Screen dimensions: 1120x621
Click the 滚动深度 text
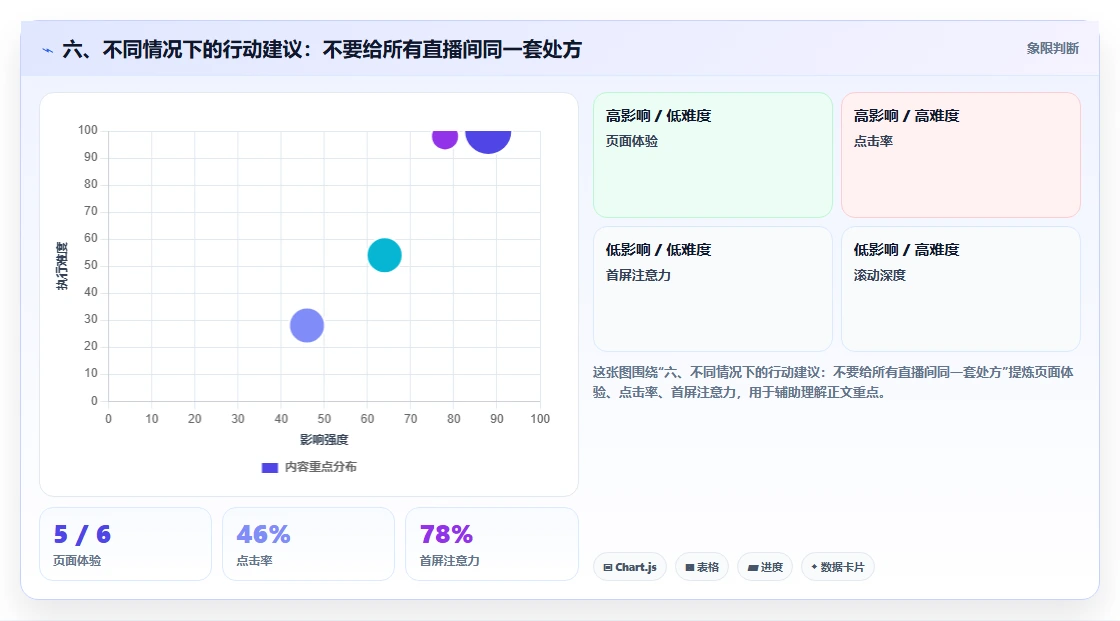tap(879, 275)
